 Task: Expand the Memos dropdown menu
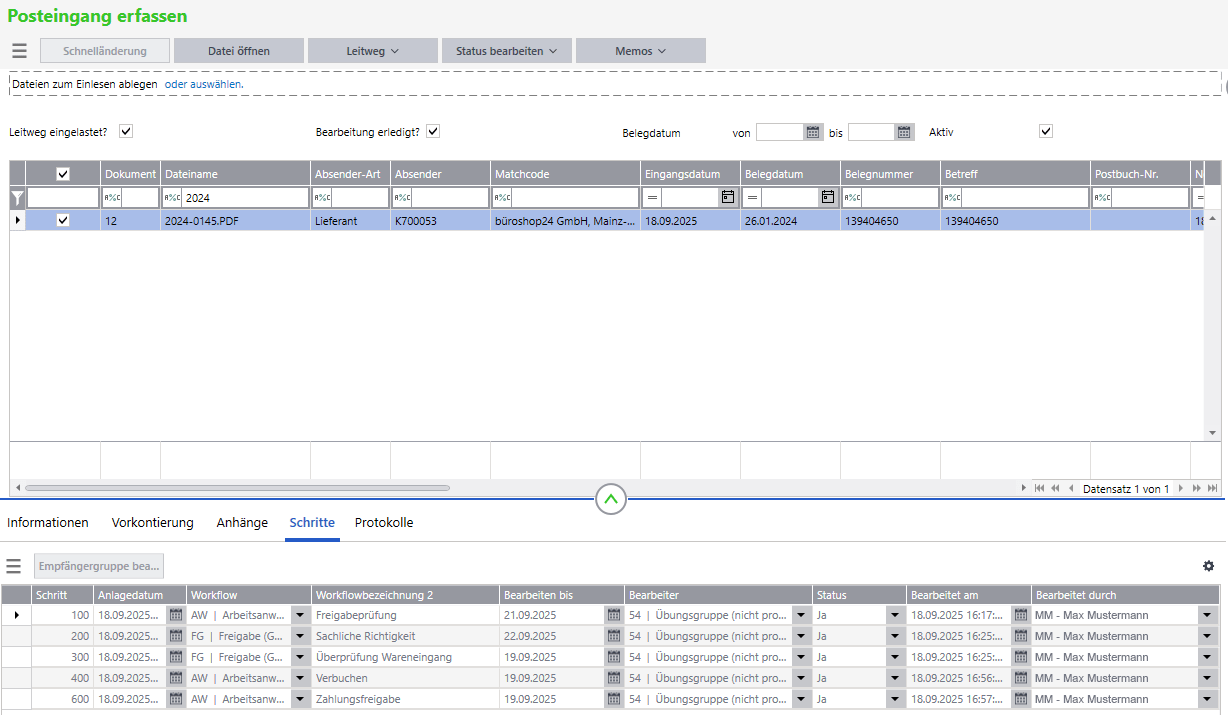coord(640,51)
